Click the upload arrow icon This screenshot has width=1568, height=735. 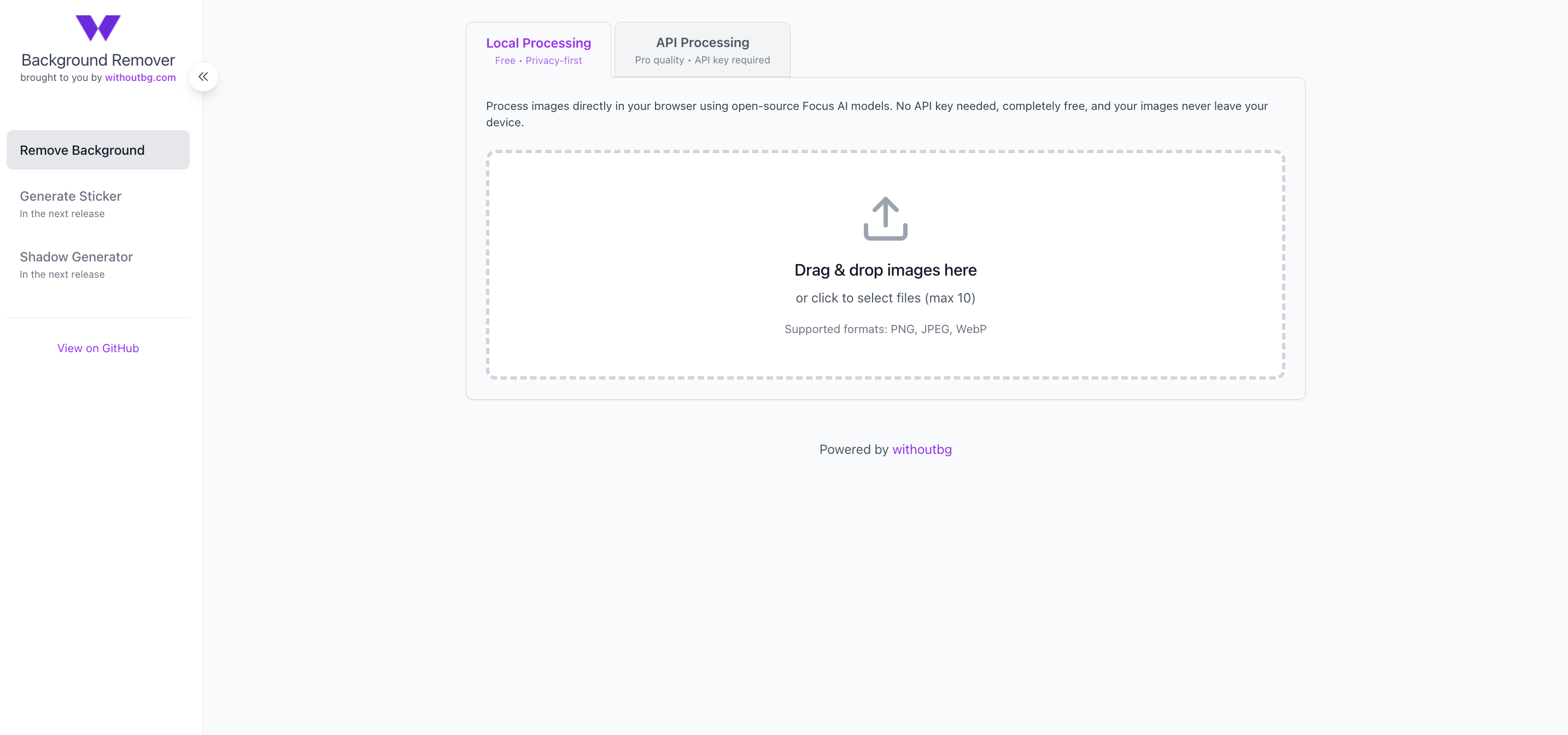[885, 218]
